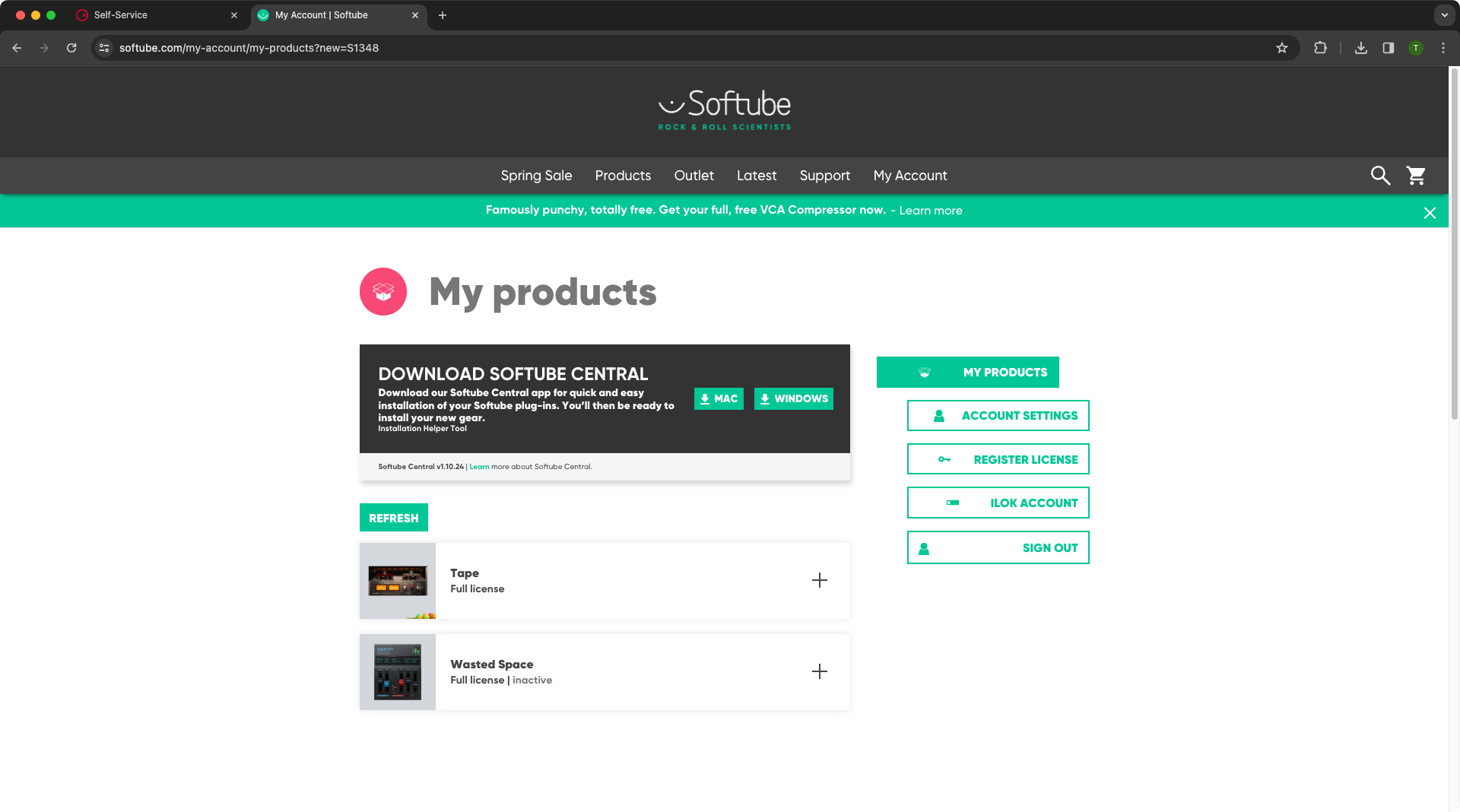This screenshot has height=812, width=1460.
Task: Reload the page
Action: (x=71, y=48)
